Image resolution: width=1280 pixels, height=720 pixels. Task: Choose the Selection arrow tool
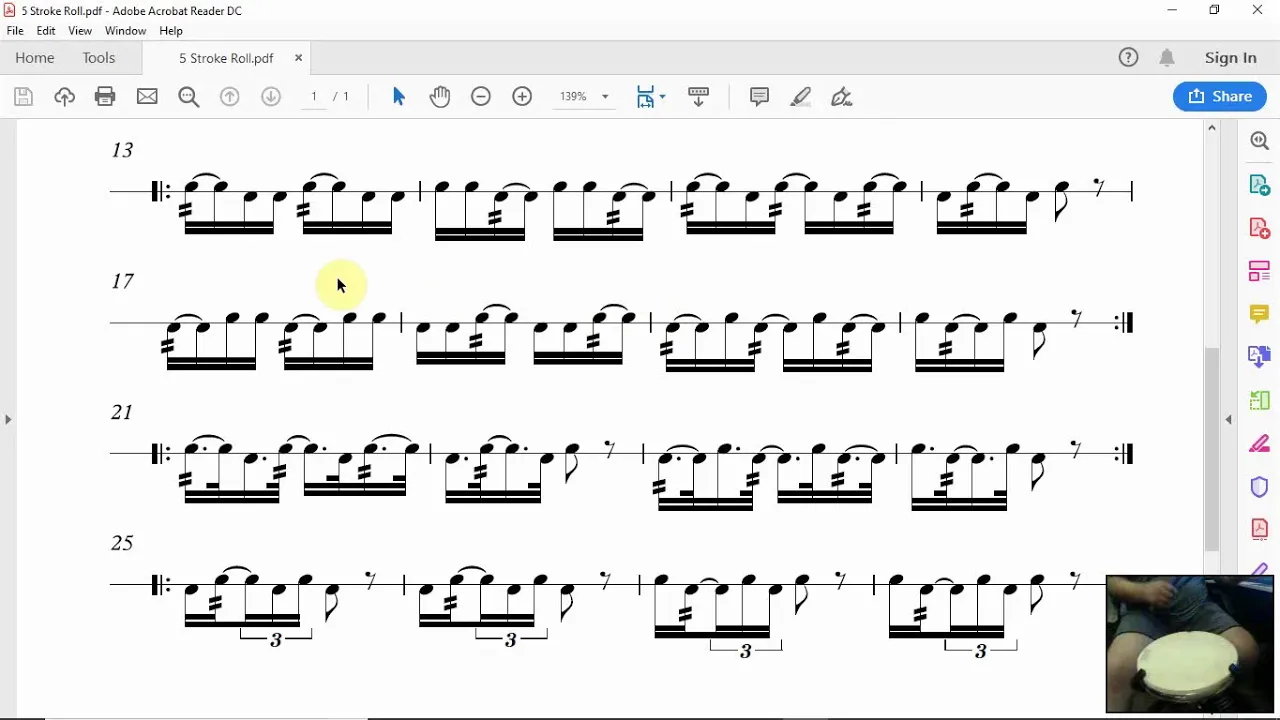(399, 97)
